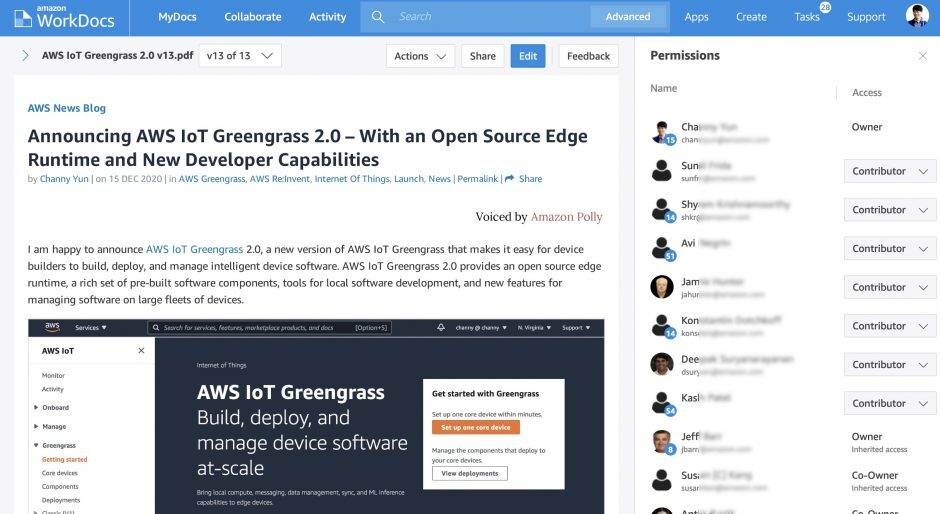Screen dimensions: 940x514
Task: Open the Create menu
Action: pos(751,17)
